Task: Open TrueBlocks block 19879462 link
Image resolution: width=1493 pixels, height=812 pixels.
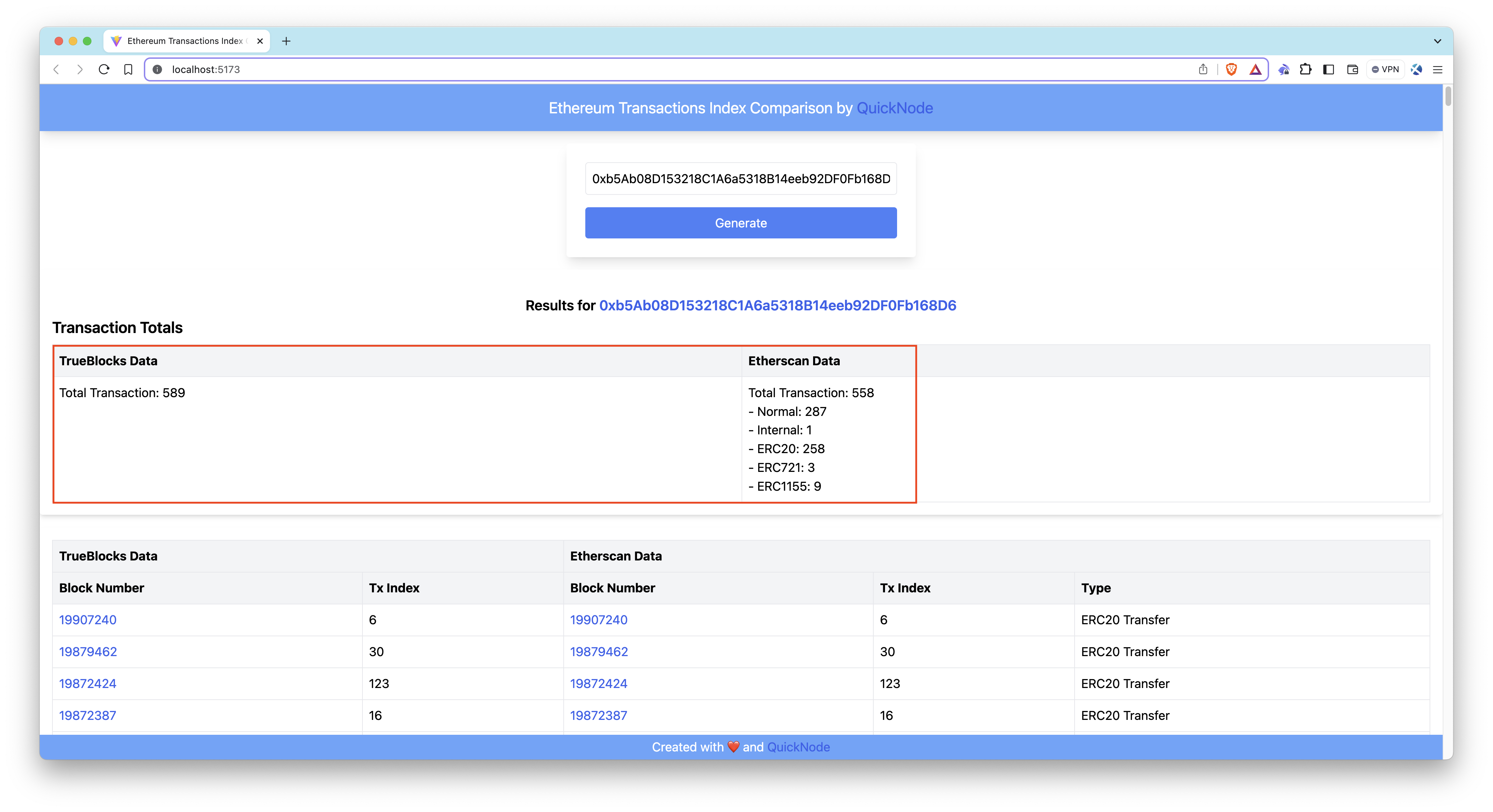Action: tap(88, 652)
